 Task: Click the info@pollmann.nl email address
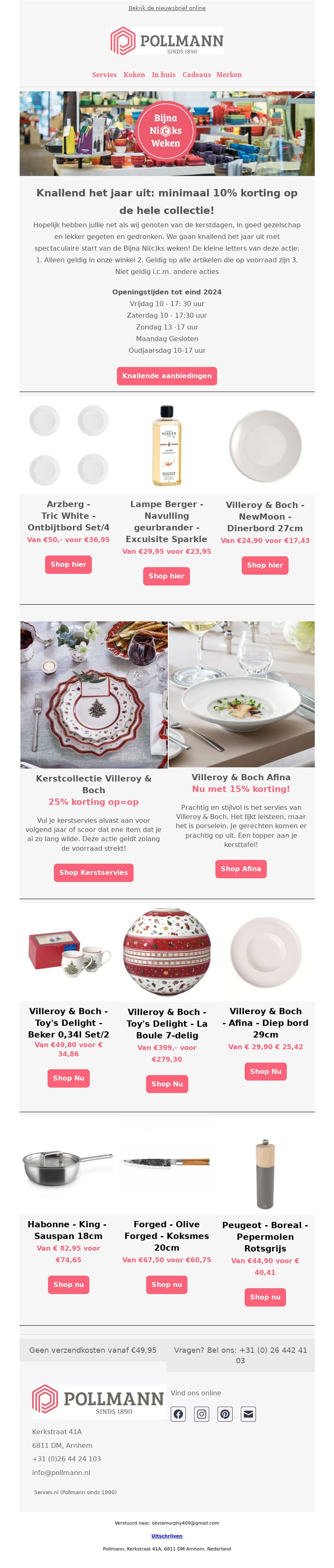[x=61, y=1472]
